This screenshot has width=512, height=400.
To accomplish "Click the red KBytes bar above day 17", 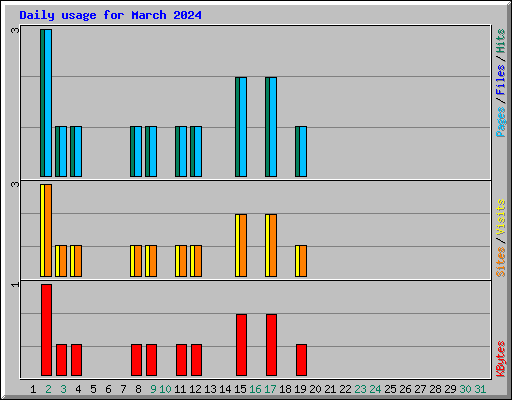I will (271, 345).
